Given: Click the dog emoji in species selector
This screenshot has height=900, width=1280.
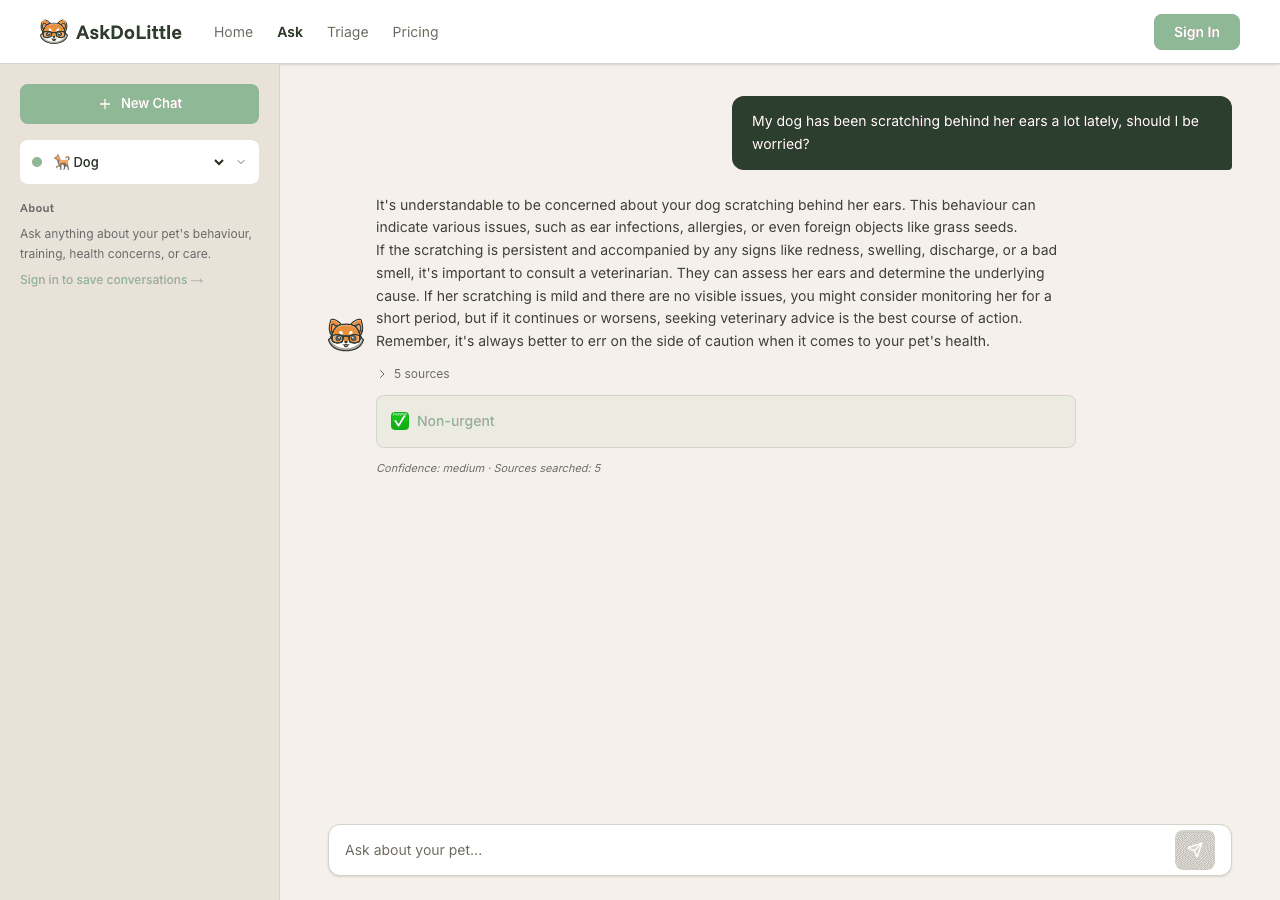Looking at the screenshot, I should (x=60, y=161).
